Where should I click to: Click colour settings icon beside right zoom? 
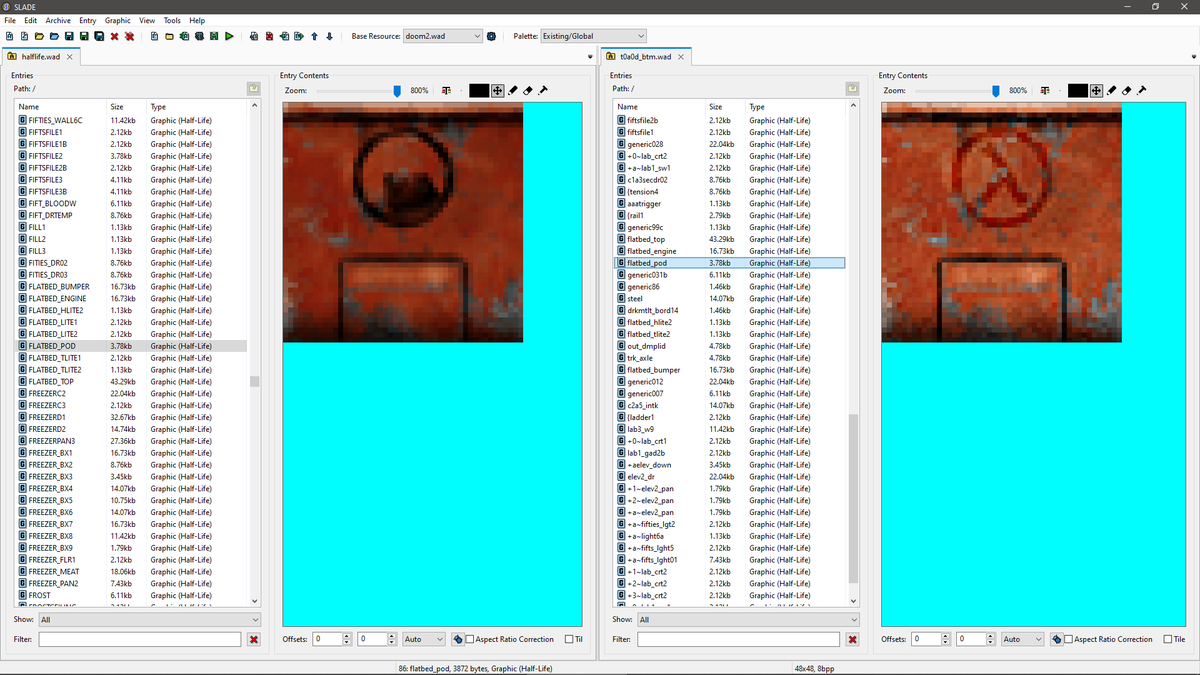[x=1045, y=90]
